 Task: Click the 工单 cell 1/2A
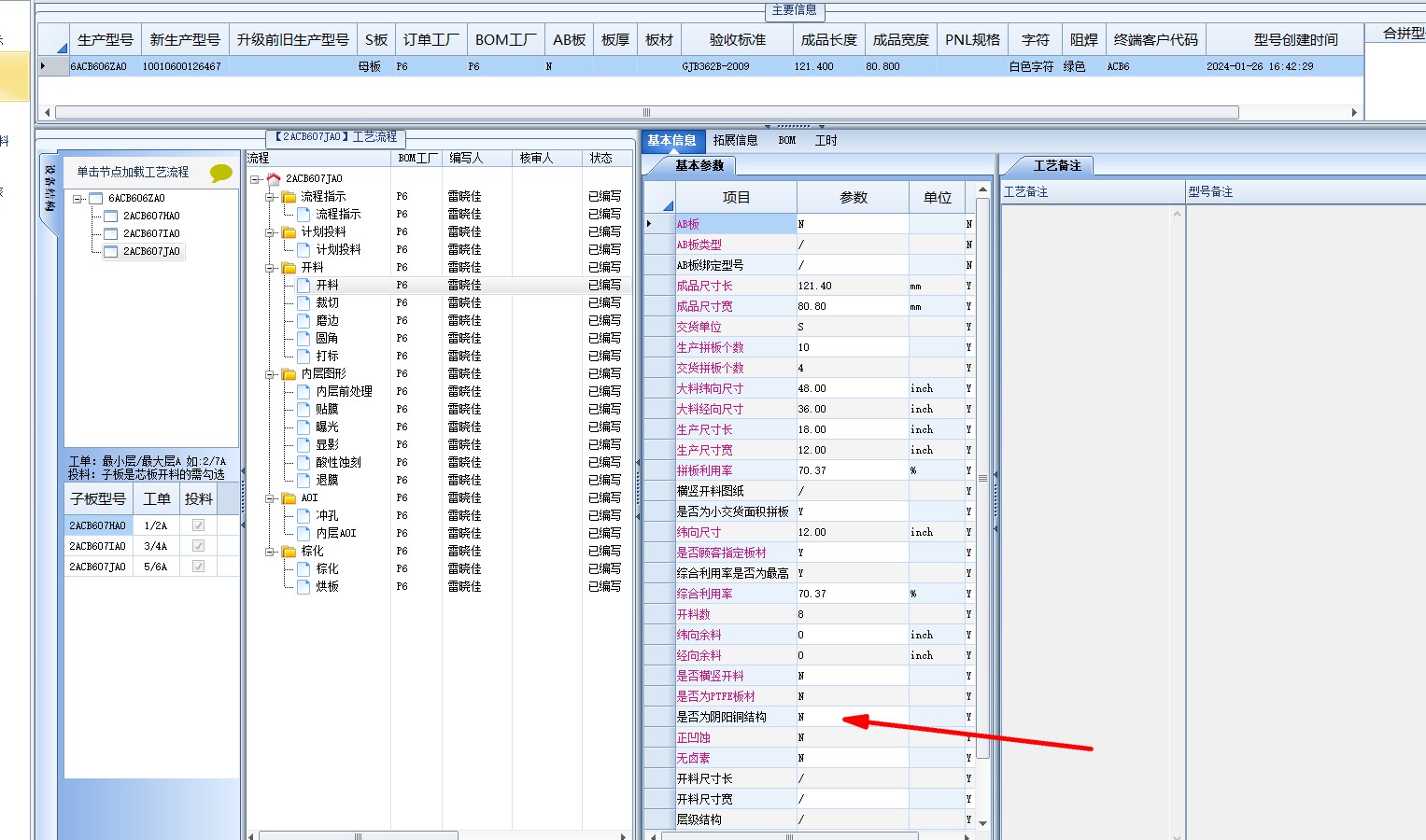(156, 525)
